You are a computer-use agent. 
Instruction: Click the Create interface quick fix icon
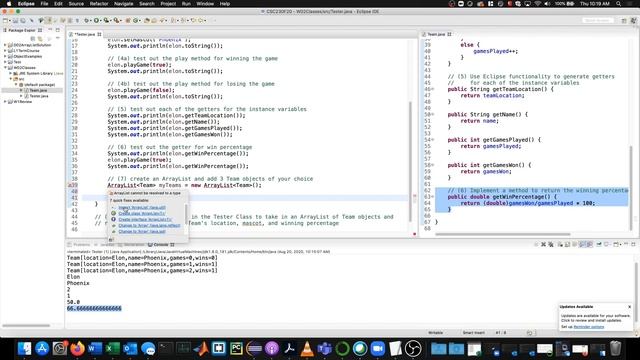tap(113, 219)
